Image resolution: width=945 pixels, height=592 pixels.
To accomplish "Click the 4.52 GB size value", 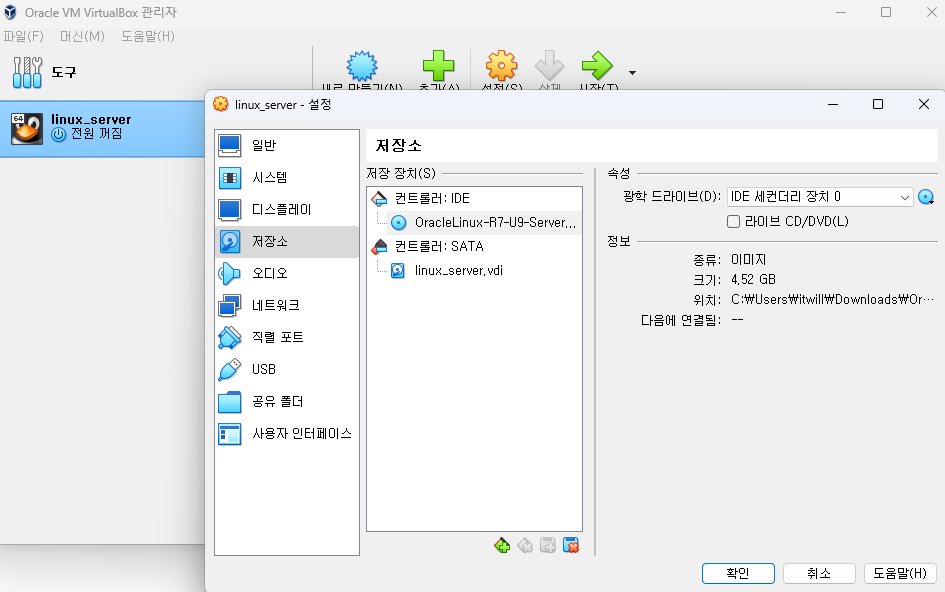I will point(753,280).
